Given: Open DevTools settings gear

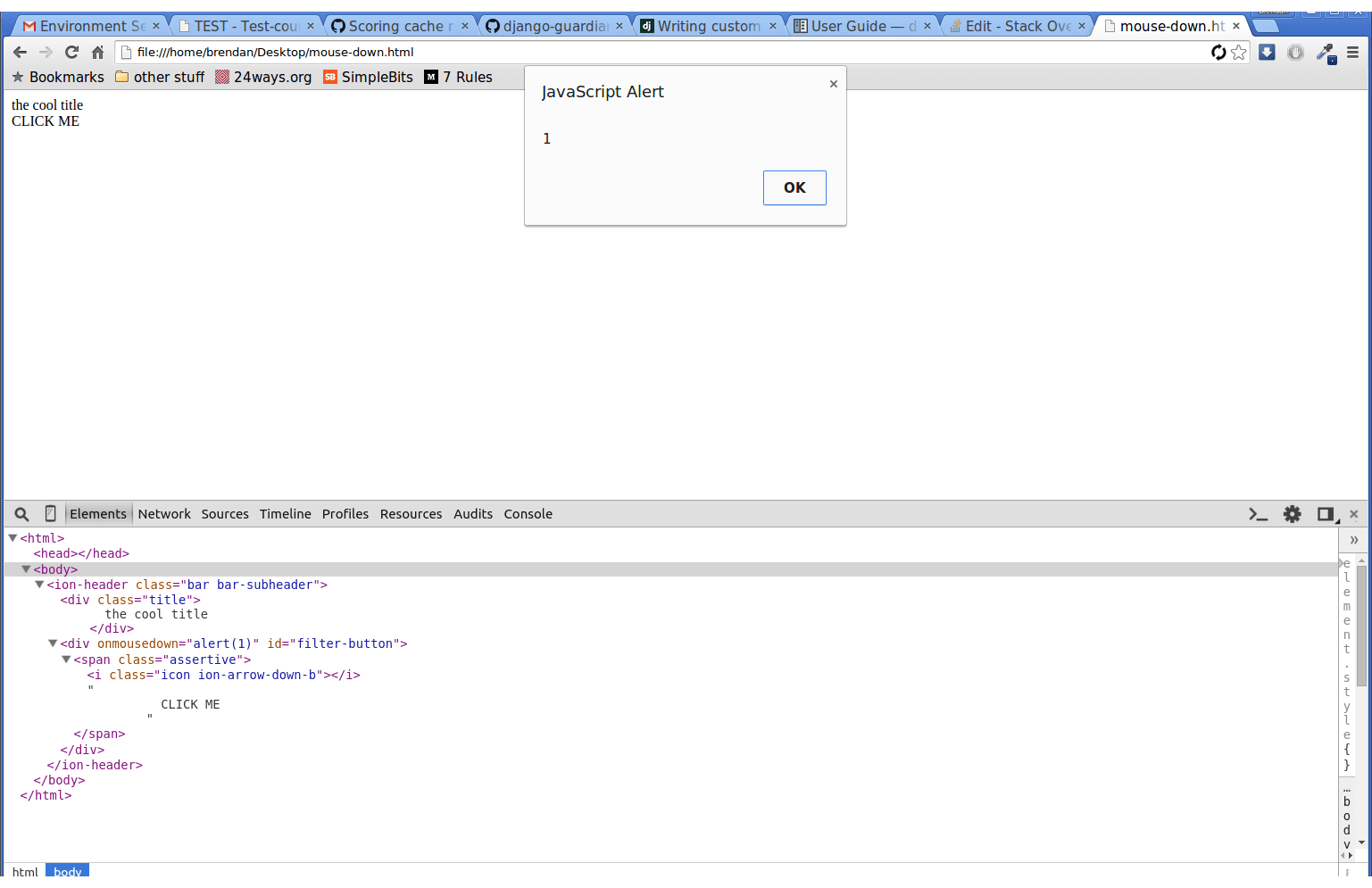Looking at the screenshot, I should [x=1293, y=514].
